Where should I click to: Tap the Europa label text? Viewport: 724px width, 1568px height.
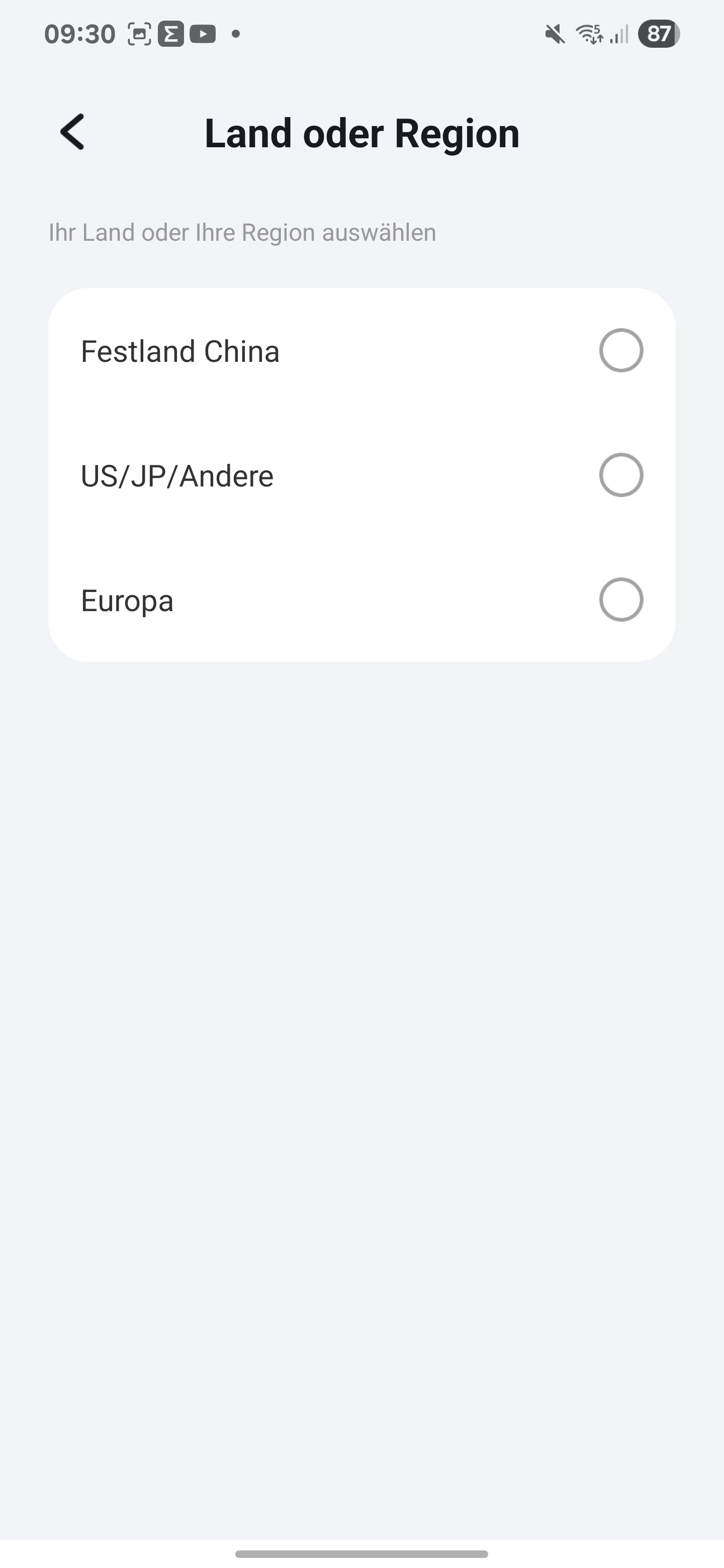tap(127, 601)
